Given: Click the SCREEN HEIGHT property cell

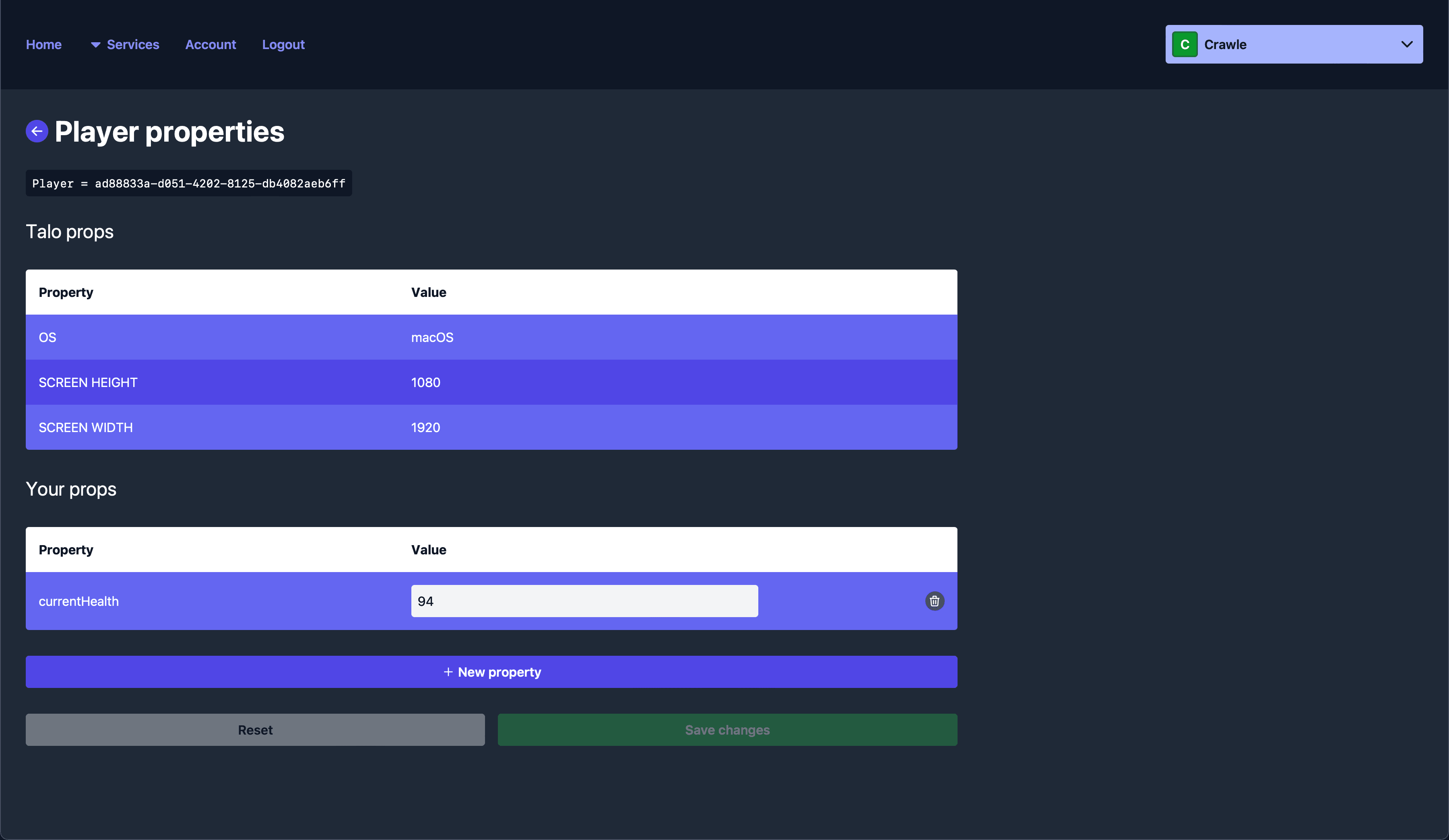Looking at the screenshot, I should (88, 382).
